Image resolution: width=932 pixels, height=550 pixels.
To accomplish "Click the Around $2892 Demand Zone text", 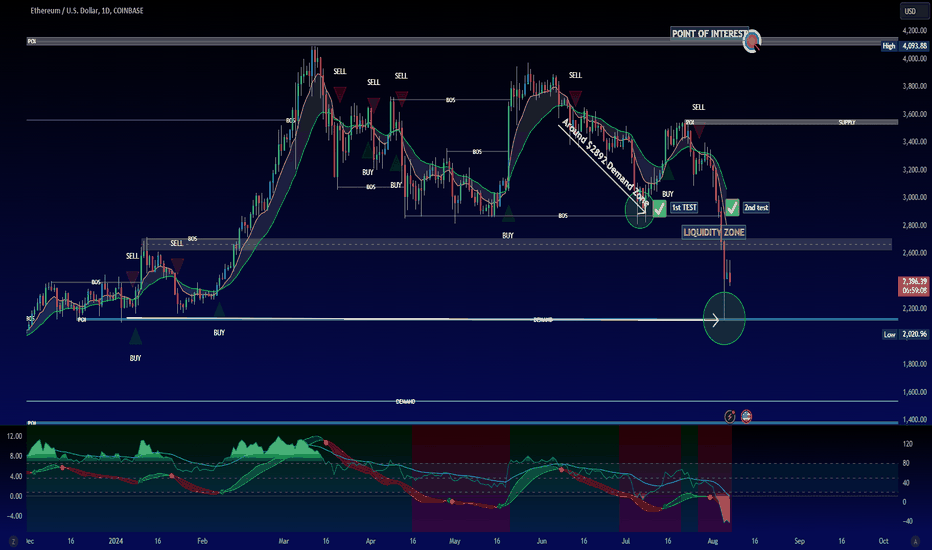I will [x=605, y=161].
